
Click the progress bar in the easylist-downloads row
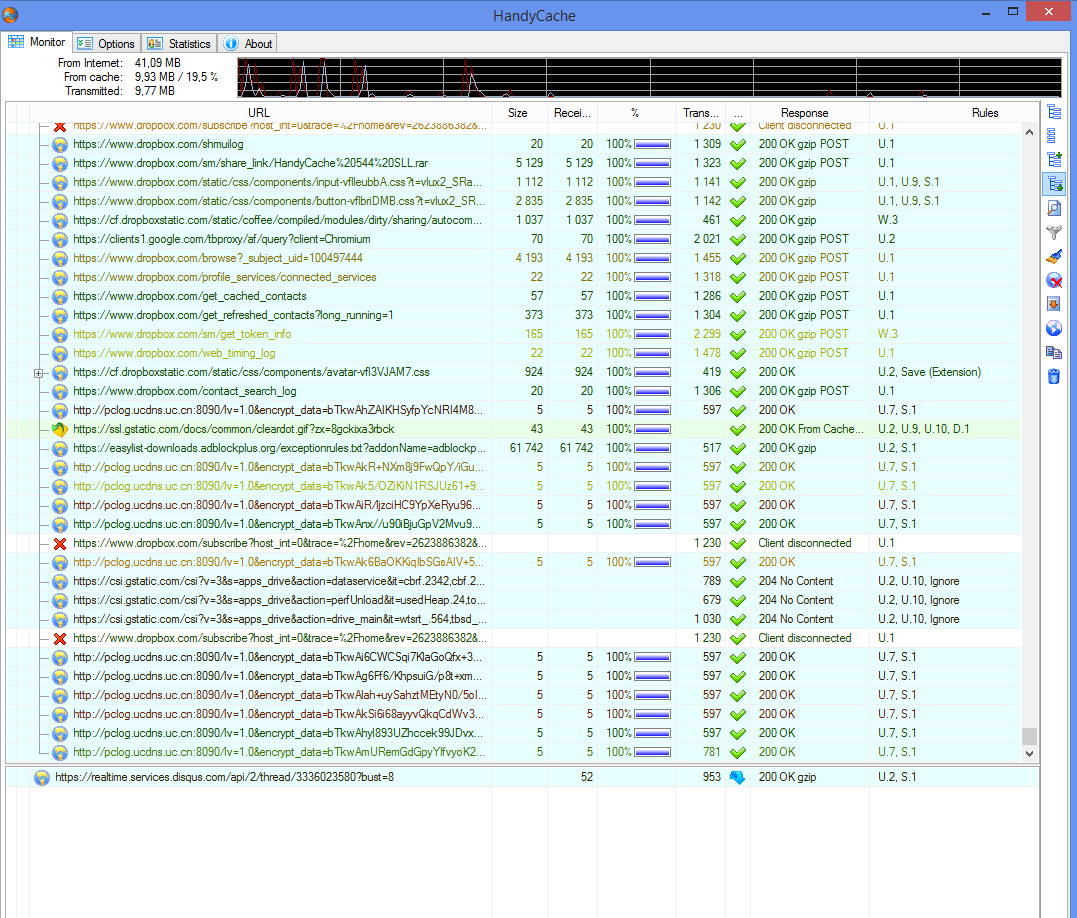(x=653, y=448)
